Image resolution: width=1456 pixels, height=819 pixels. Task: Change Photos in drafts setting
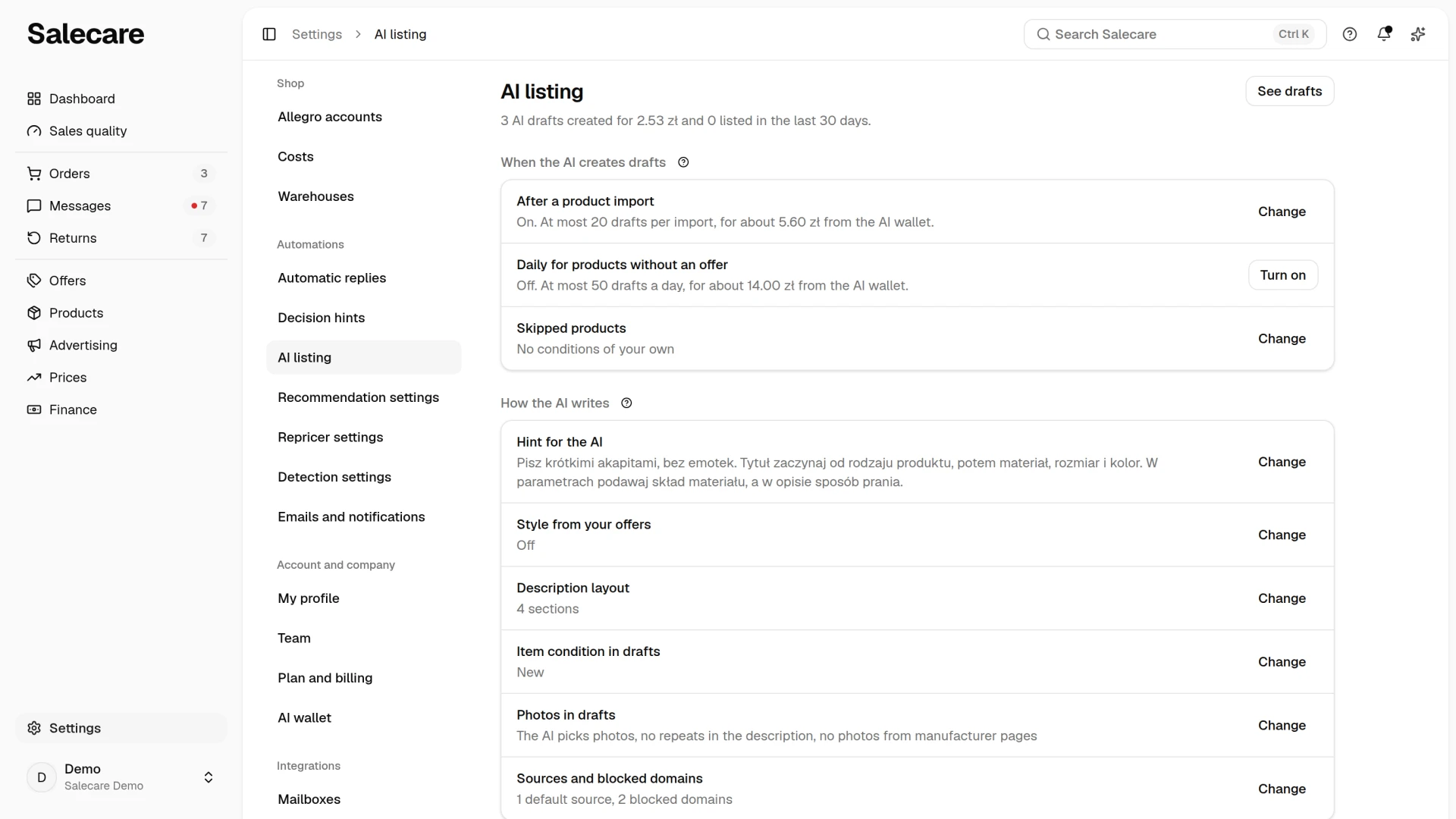click(1282, 726)
